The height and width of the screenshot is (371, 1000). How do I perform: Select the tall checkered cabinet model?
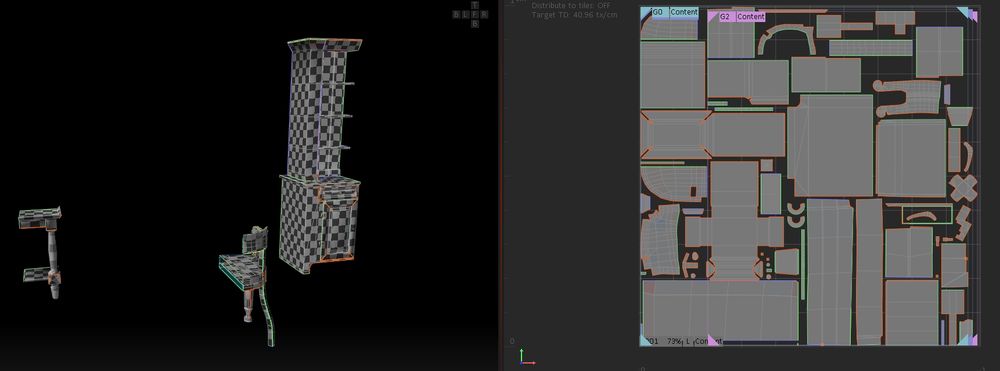pos(320,155)
